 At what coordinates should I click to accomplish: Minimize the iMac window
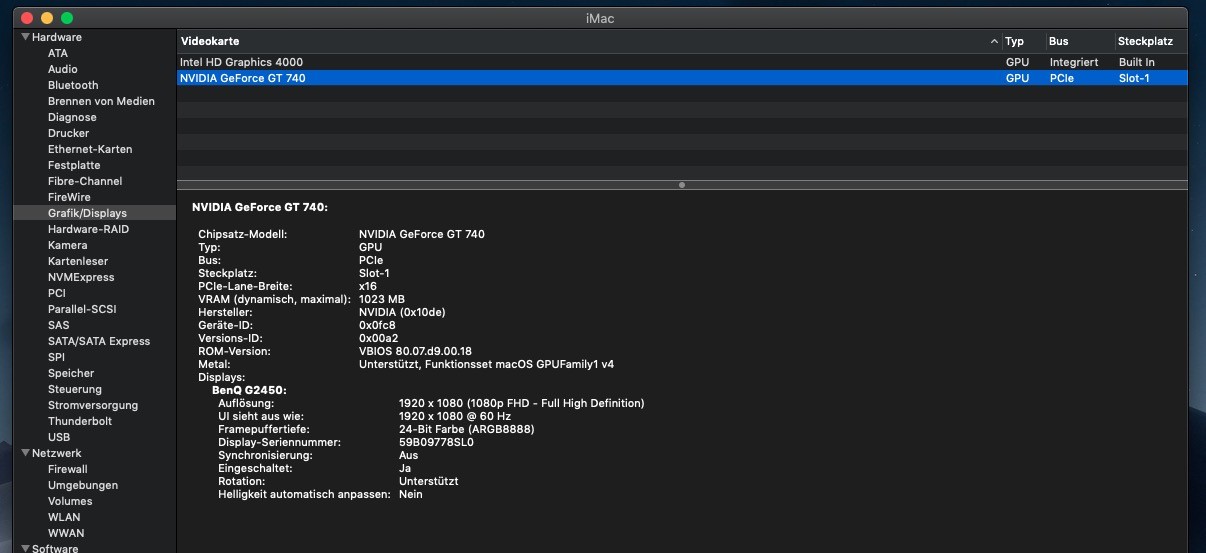pyautogui.click(x=47, y=18)
